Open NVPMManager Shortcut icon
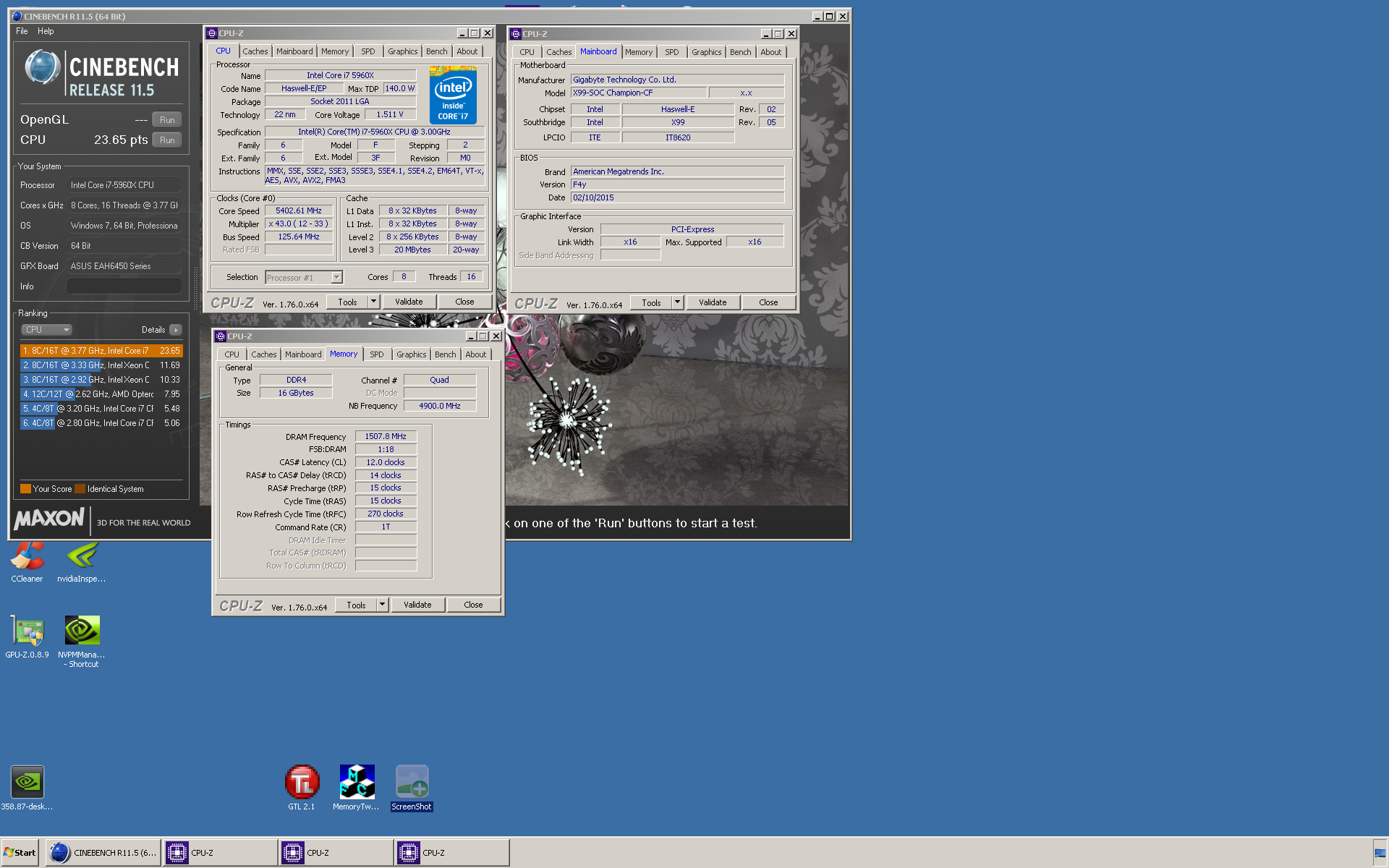 coord(82,641)
